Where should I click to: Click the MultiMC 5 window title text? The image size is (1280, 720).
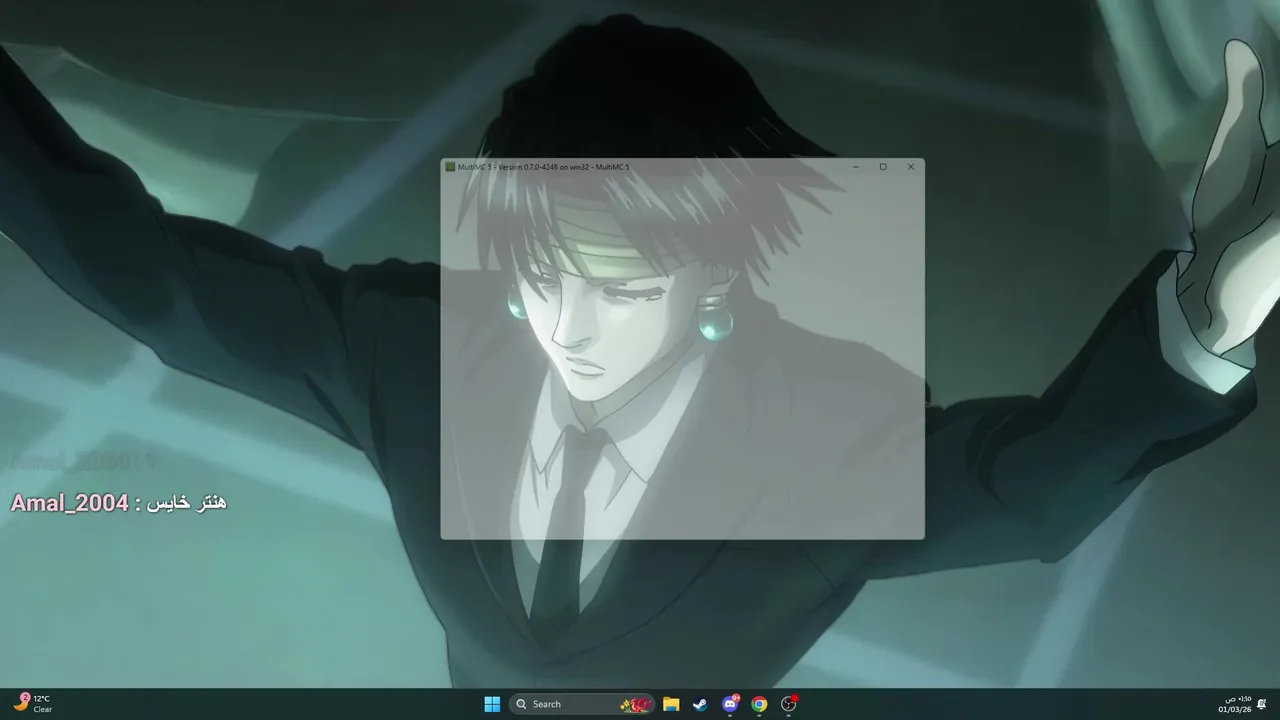544,167
